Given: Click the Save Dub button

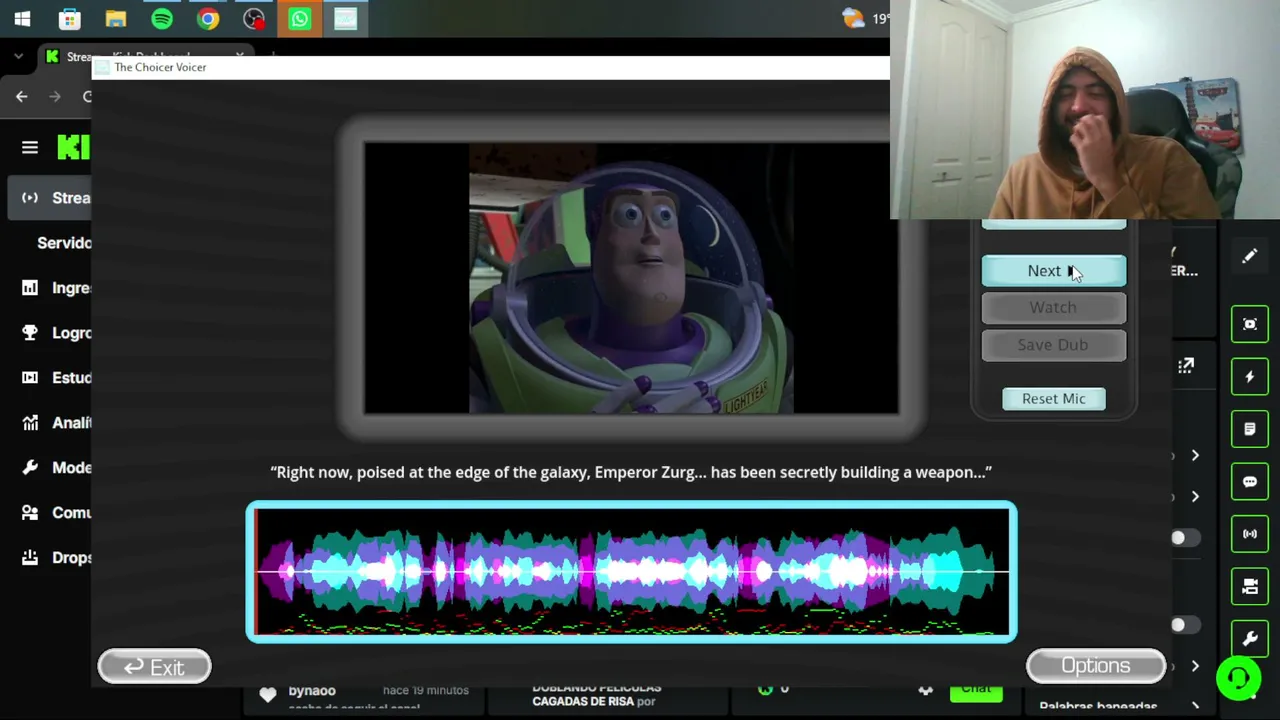Looking at the screenshot, I should click(x=1053, y=345).
